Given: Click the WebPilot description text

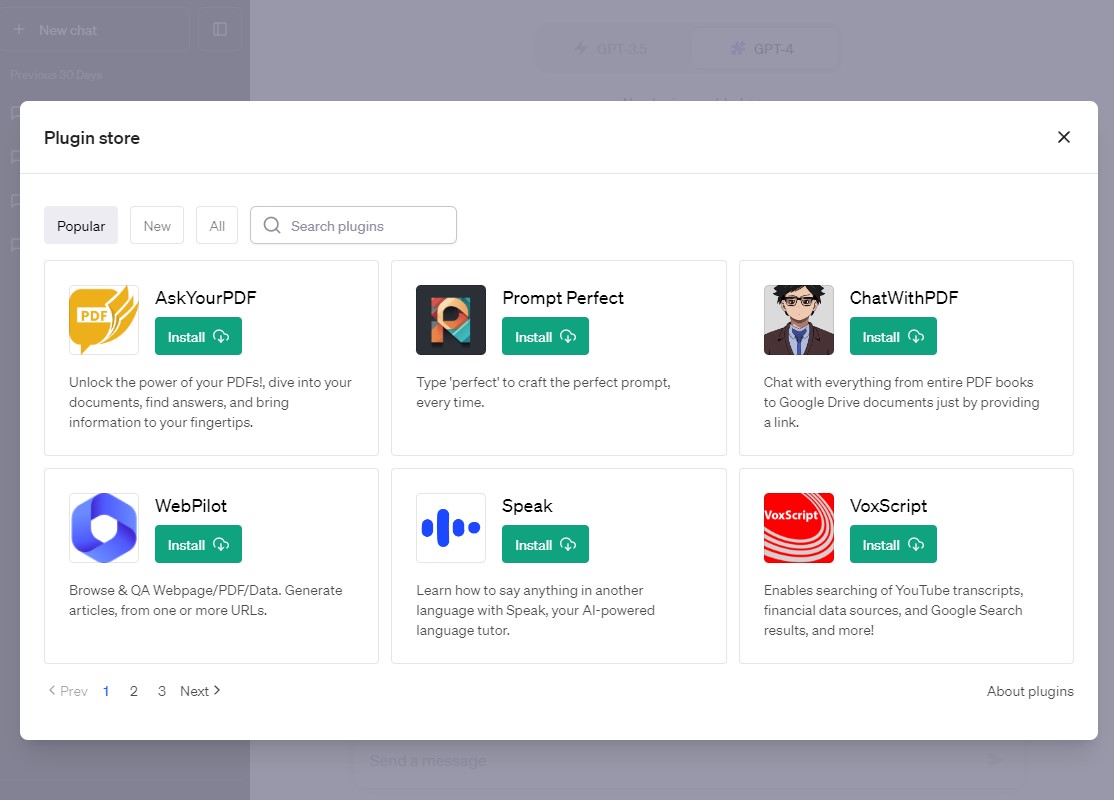Looking at the screenshot, I should pyautogui.click(x=205, y=600).
